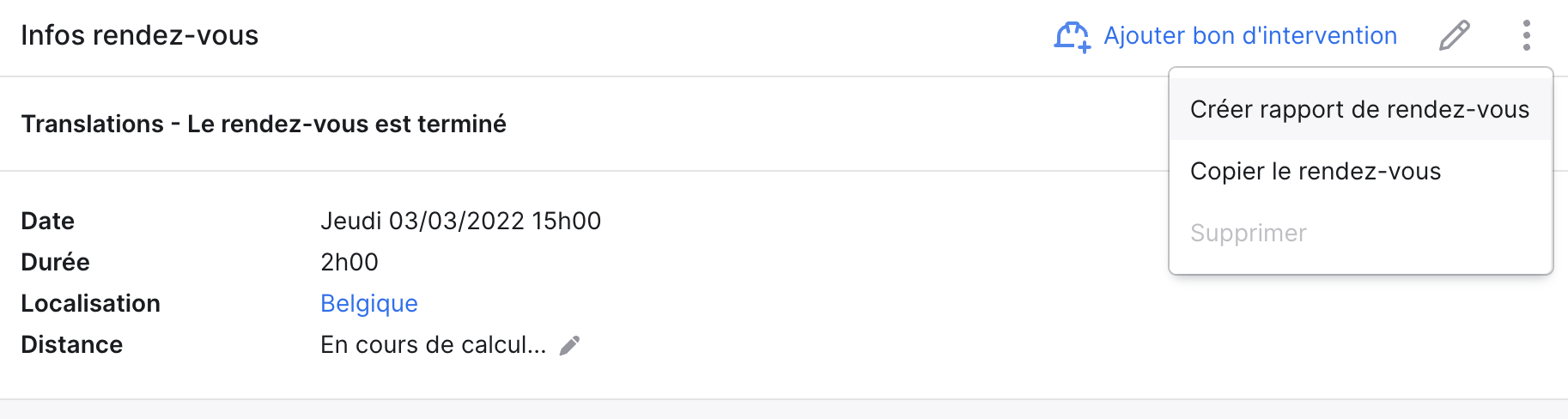Click the Infos rendez-vous title
This screenshot has width=1568, height=419.
pos(139,35)
